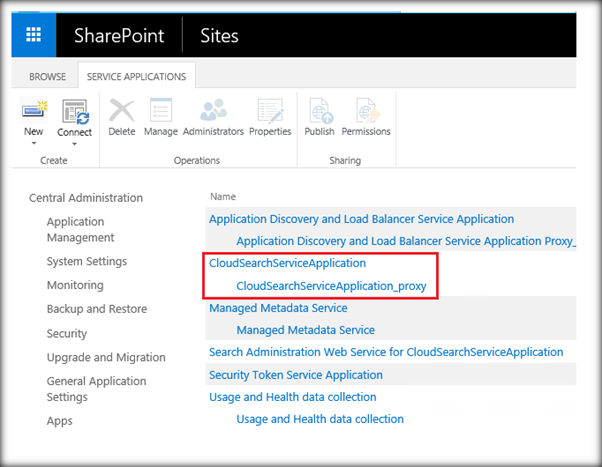Viewport: 602px width, 467px height.
Task: Expand the New dropdown arrow
Action: (x=33, y=144)
